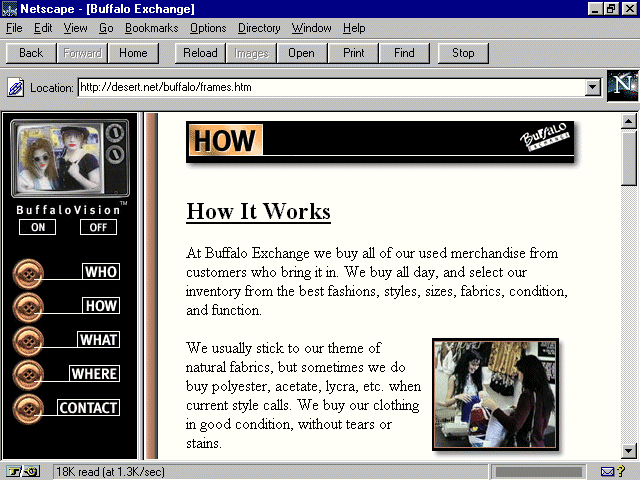Click the scrollbar down arrow
This screenshot has height=480, width=640.
pyautogui.click(x=629, y=451)
